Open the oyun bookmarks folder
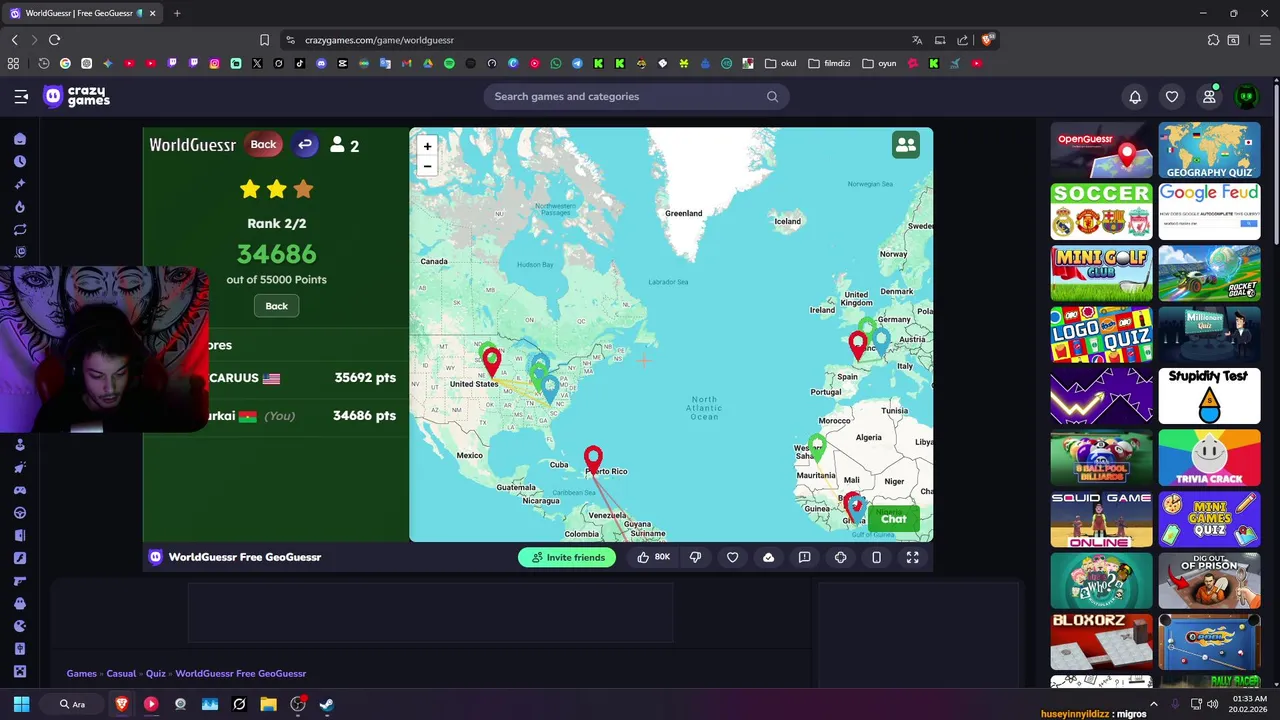The image size is (1280, 720). pos(879,63)
